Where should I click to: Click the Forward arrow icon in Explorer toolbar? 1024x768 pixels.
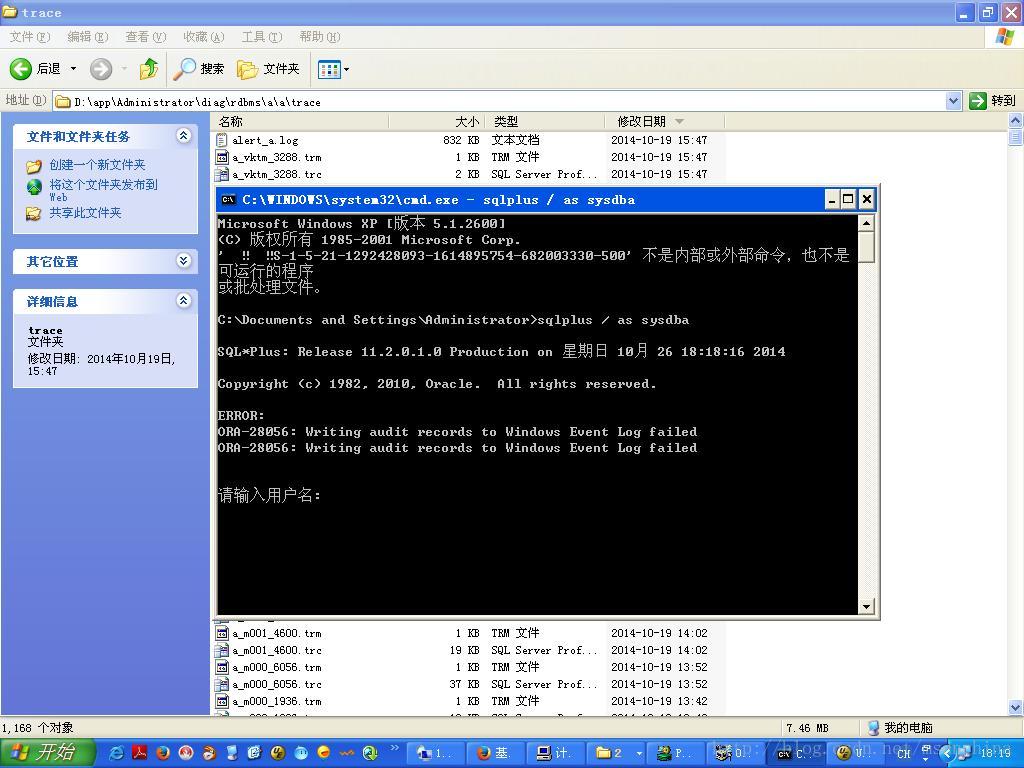click(101, 69)
